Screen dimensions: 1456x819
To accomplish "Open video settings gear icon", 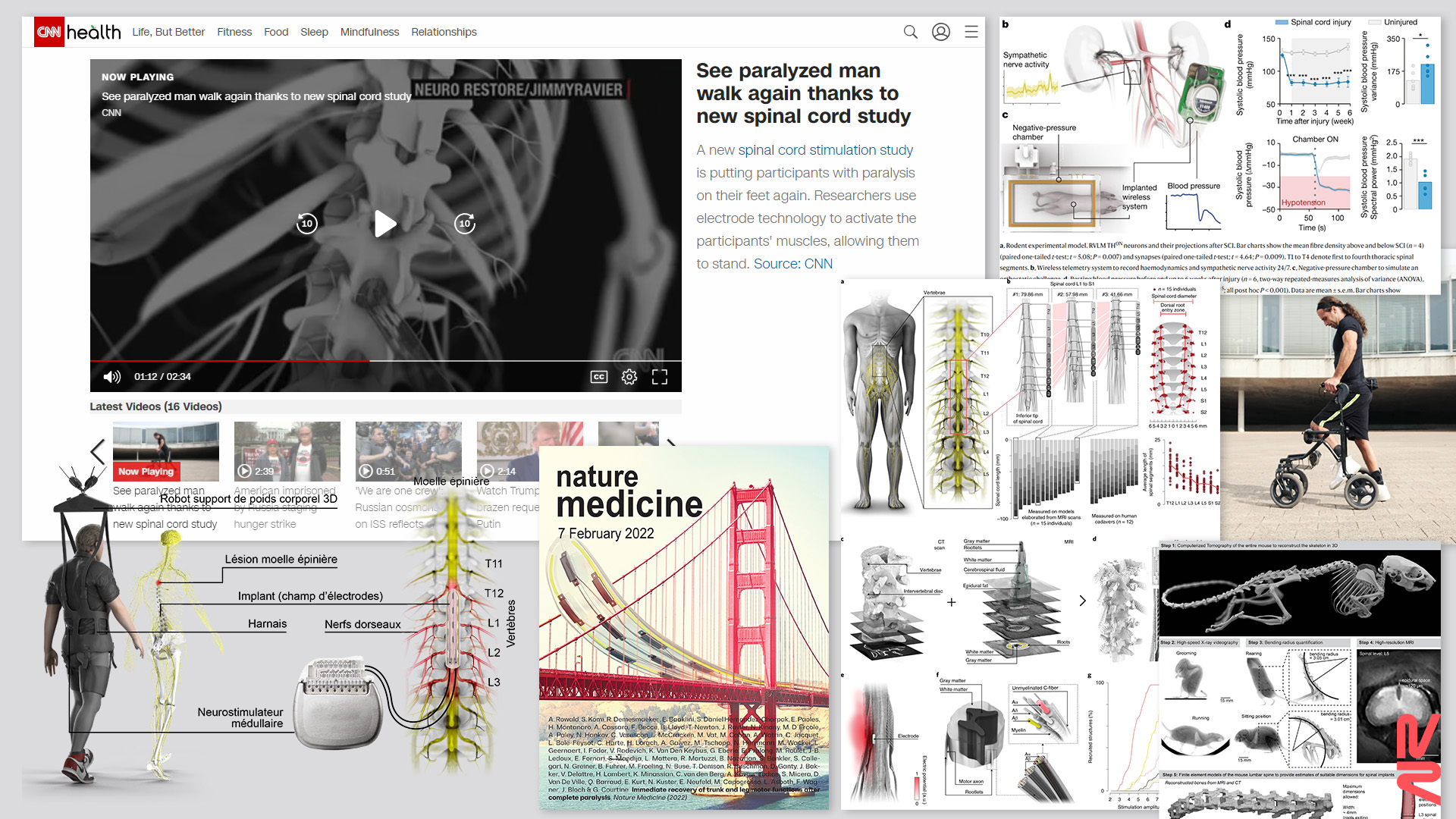I will pos(629,377).
